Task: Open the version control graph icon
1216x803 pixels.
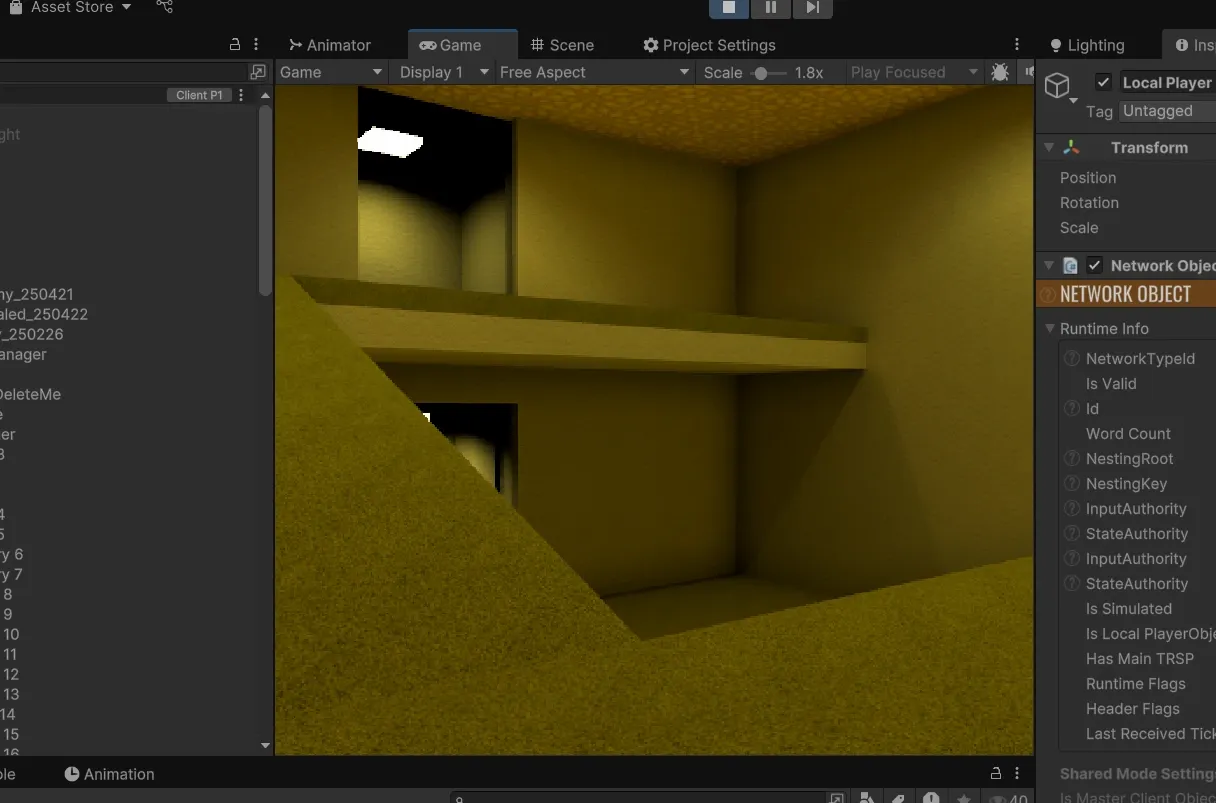Action: (x=165, y=7)
